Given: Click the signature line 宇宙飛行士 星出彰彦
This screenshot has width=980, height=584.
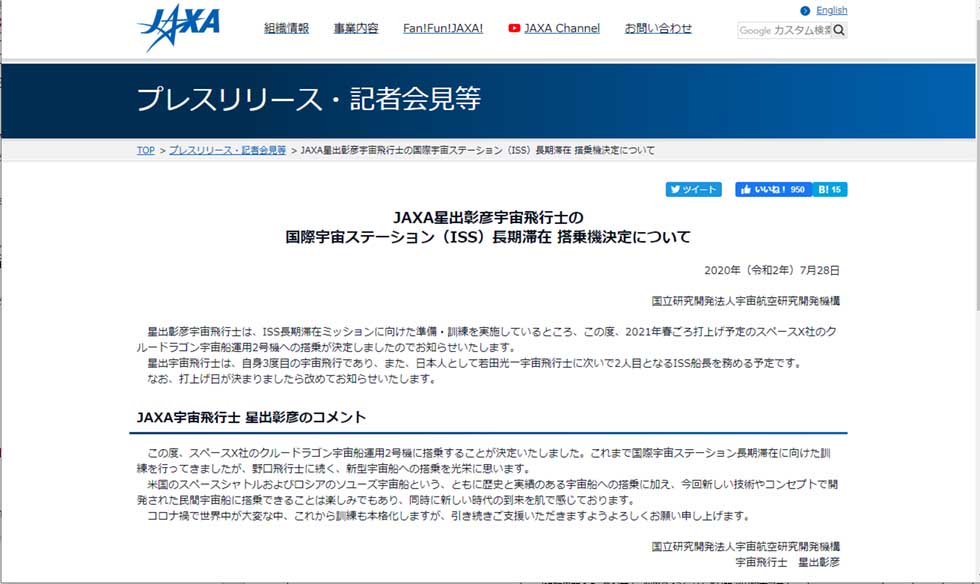Looking at the screenshot, I should (x=788, y=562).
